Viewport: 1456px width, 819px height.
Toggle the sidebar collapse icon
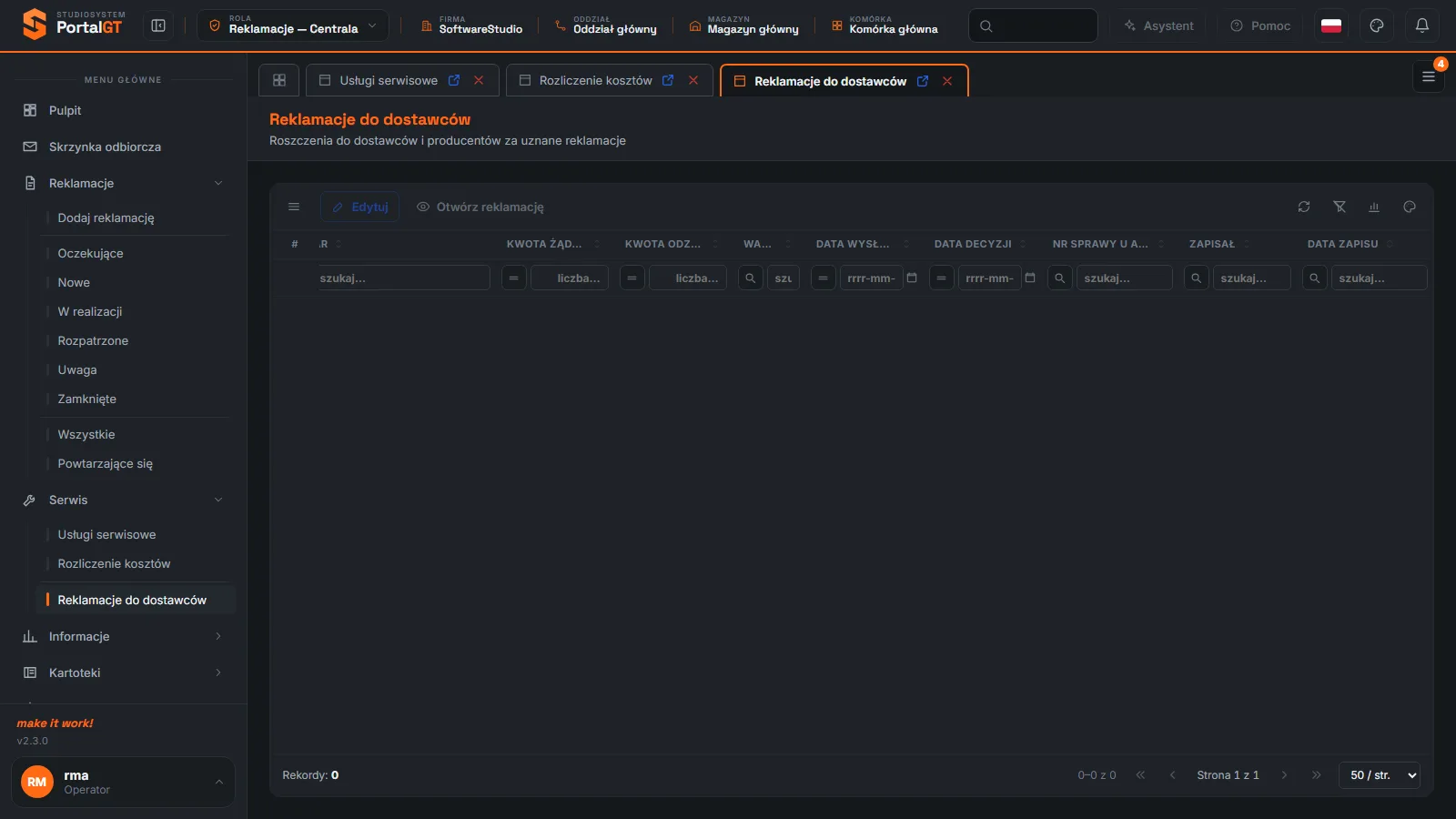pos(158,25)
